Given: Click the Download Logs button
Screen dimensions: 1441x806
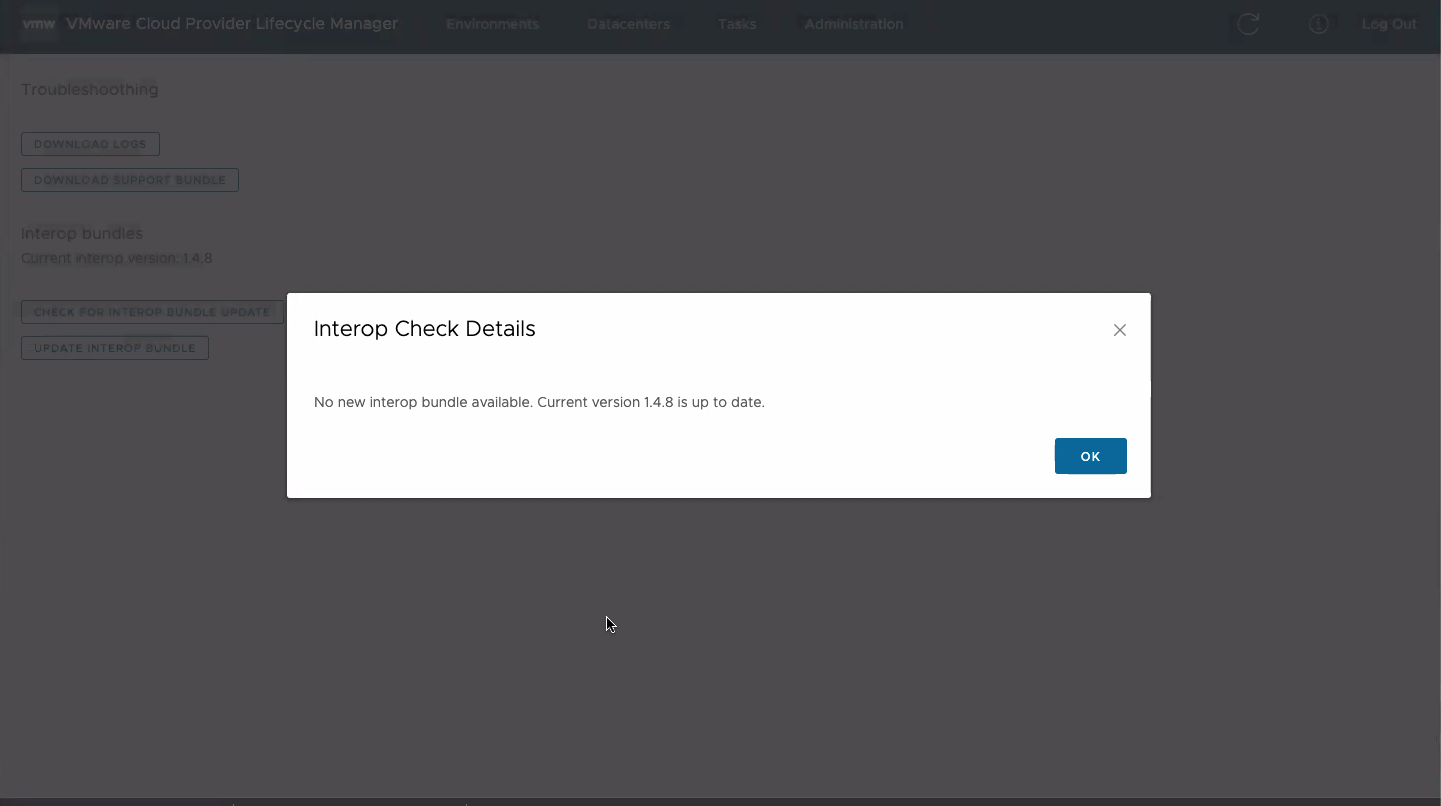Looking at the screenshot, I should (90, 144).
